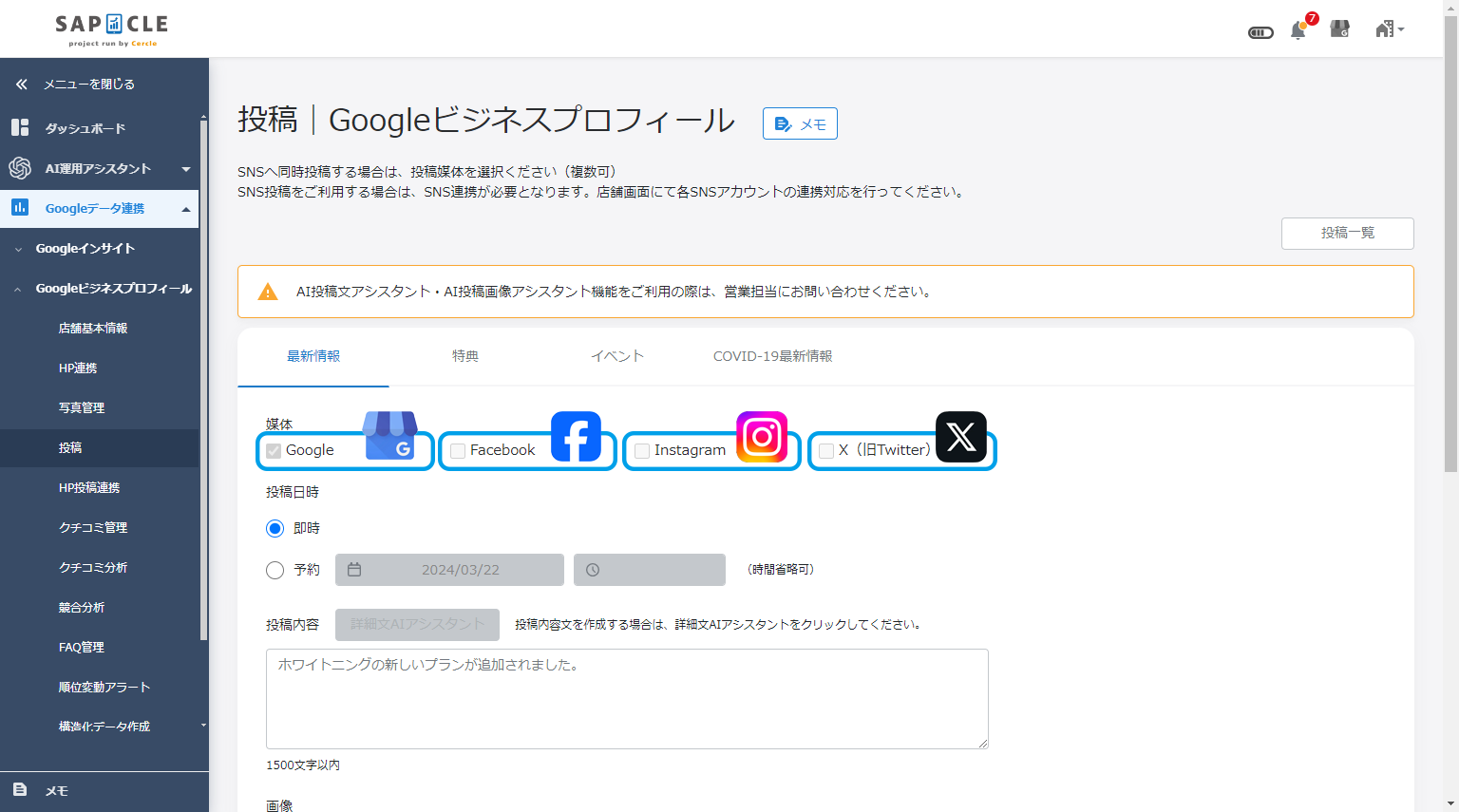Click the gray Google store icon in the header

coord(1340,29)
